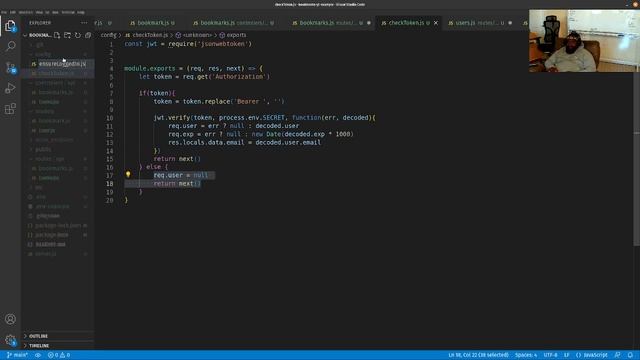Screen dimensions: 640x360
Task: Open the Extensions view
Action: tap(10, 109)
